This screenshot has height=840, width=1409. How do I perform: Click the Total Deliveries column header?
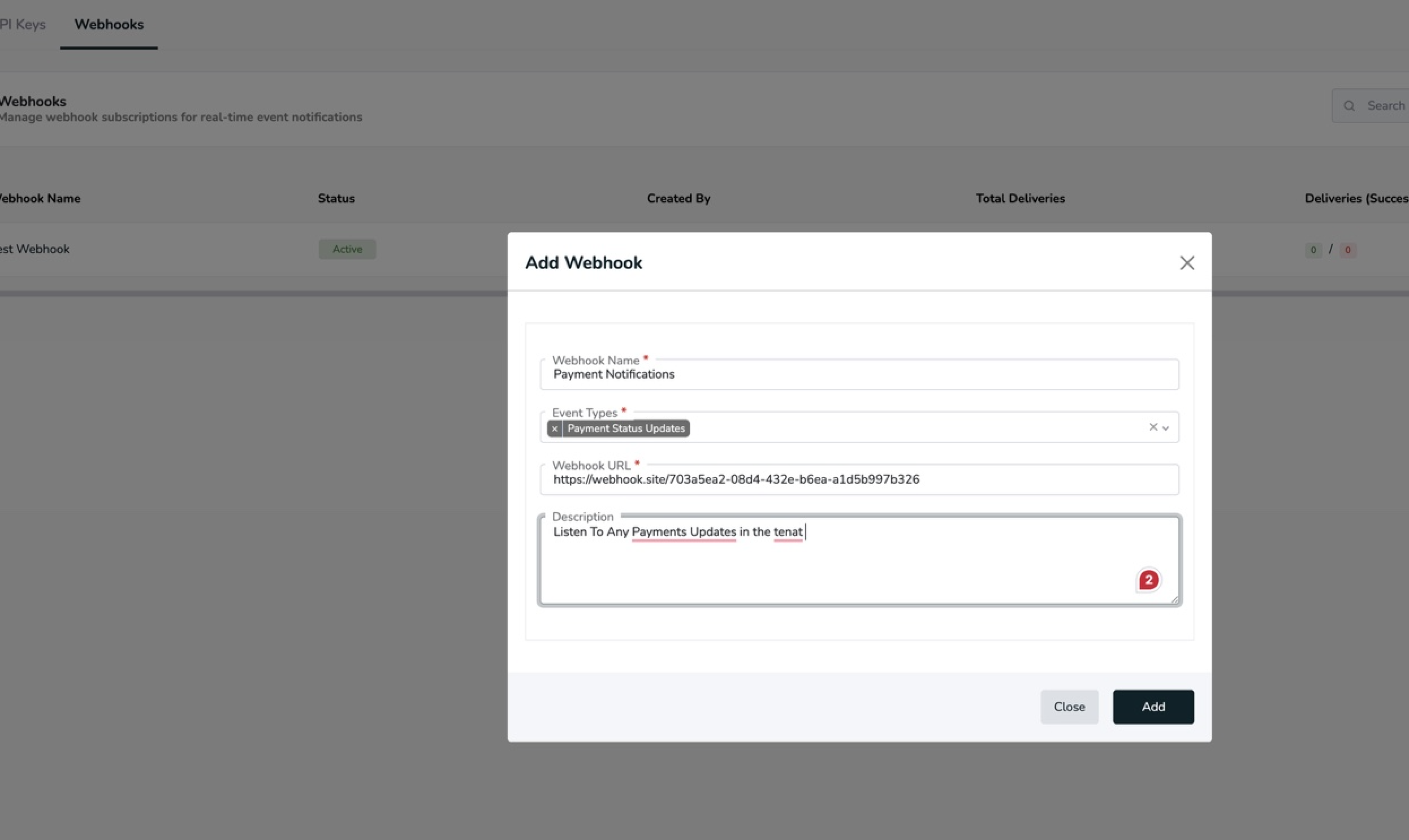click(1020, 198)
